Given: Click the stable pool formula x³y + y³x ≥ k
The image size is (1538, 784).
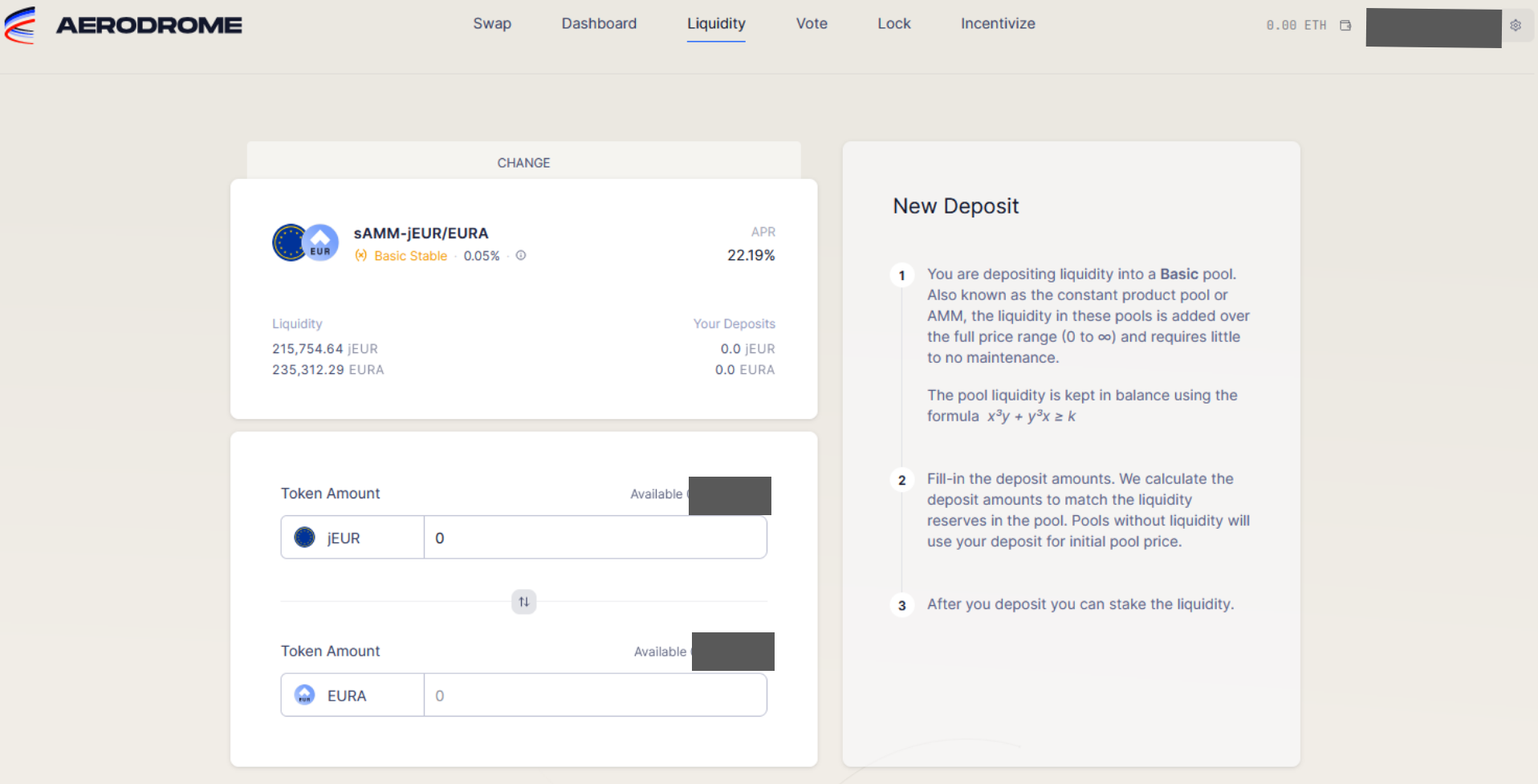Looking at the screenshot, I should (1031, 416).
